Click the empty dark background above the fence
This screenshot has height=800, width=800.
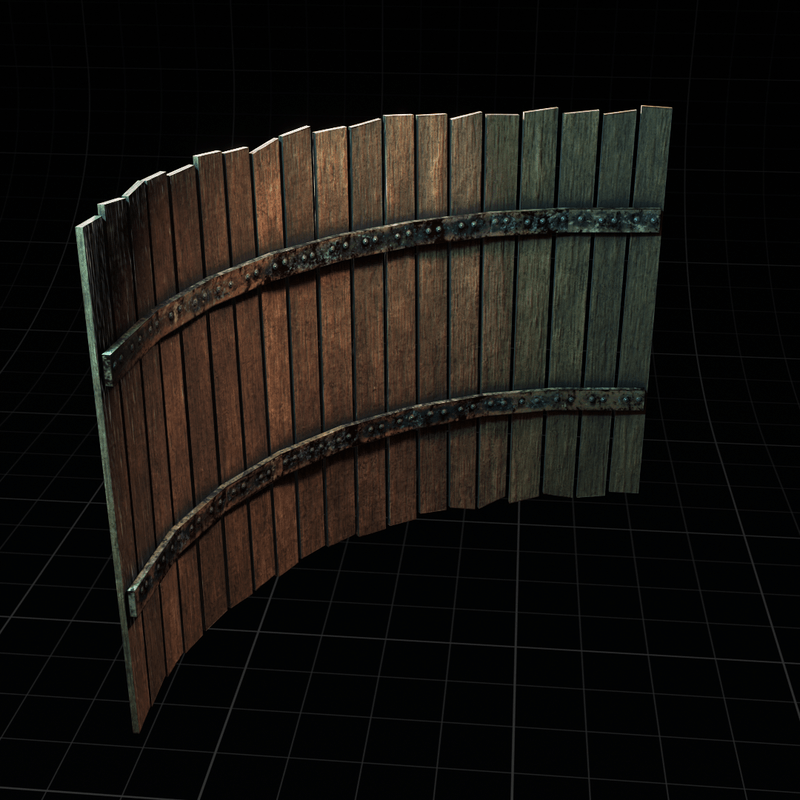point(400,50)
